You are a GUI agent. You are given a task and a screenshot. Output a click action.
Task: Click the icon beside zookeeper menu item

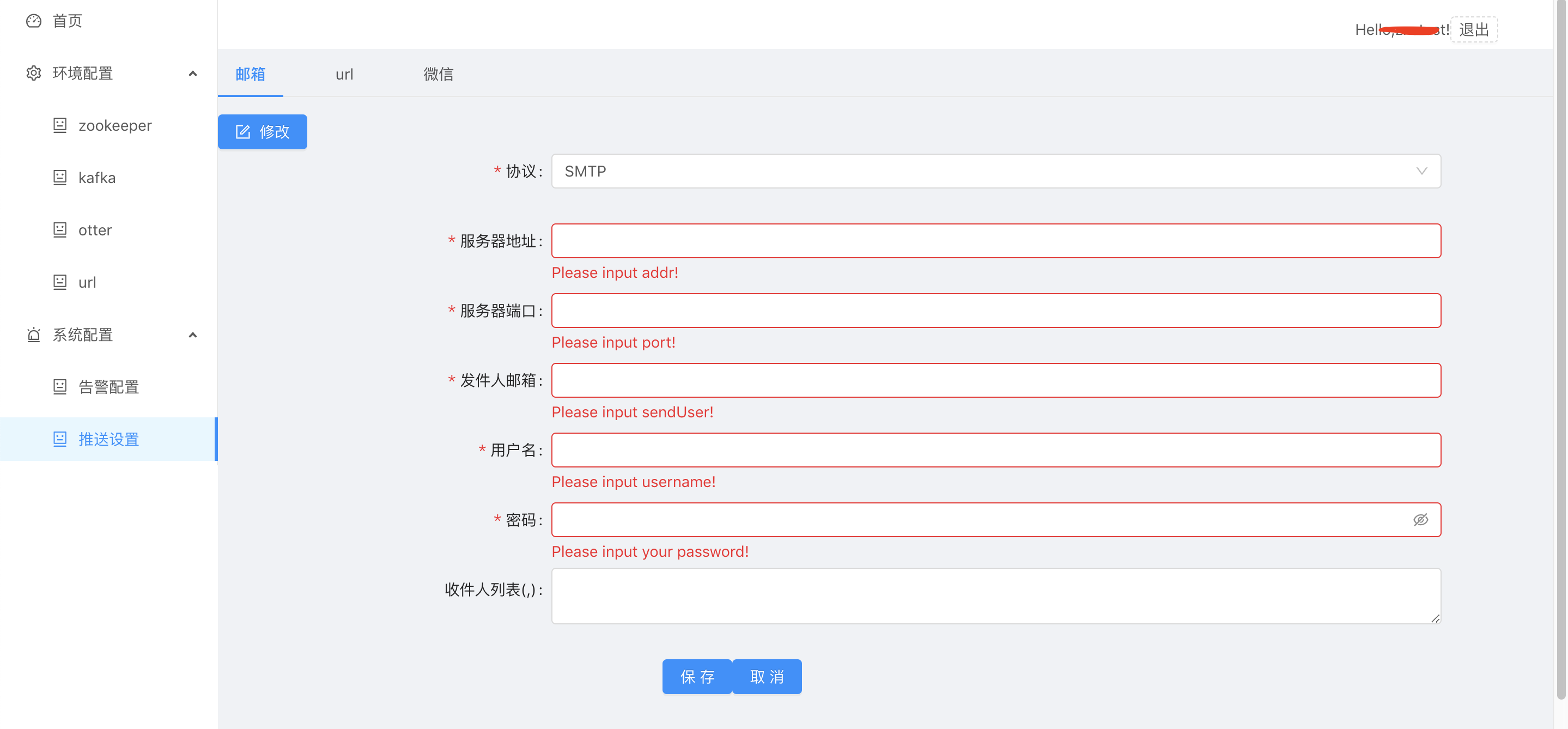59,125
